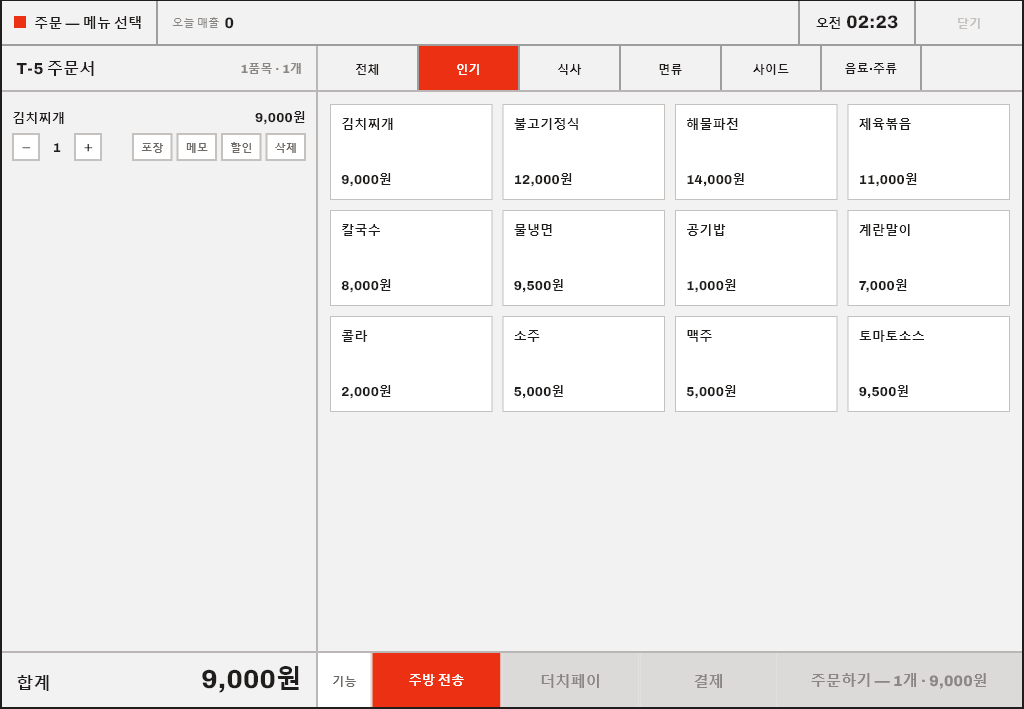Add 토마토소스 to the order
The image size is (1024, 709).
(929, 364)
